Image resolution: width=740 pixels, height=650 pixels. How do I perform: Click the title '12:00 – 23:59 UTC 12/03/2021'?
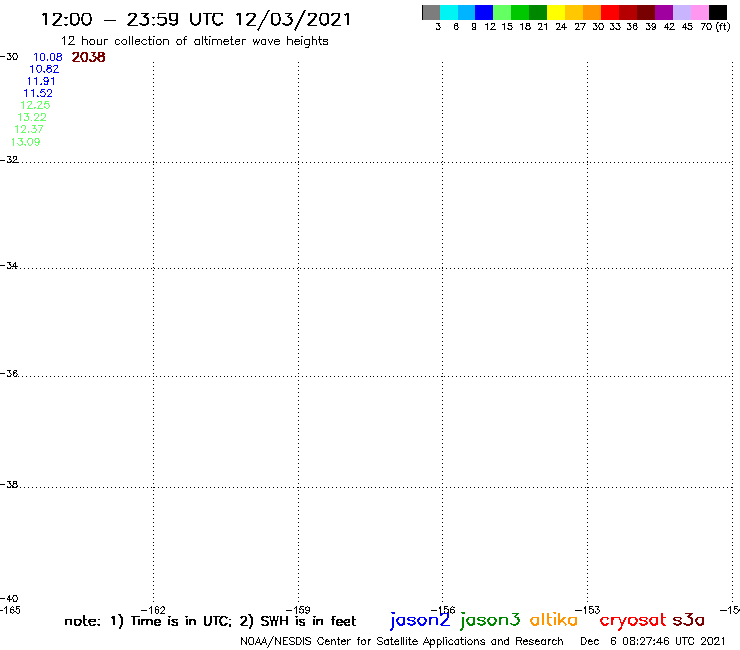(x=196, y=19)
